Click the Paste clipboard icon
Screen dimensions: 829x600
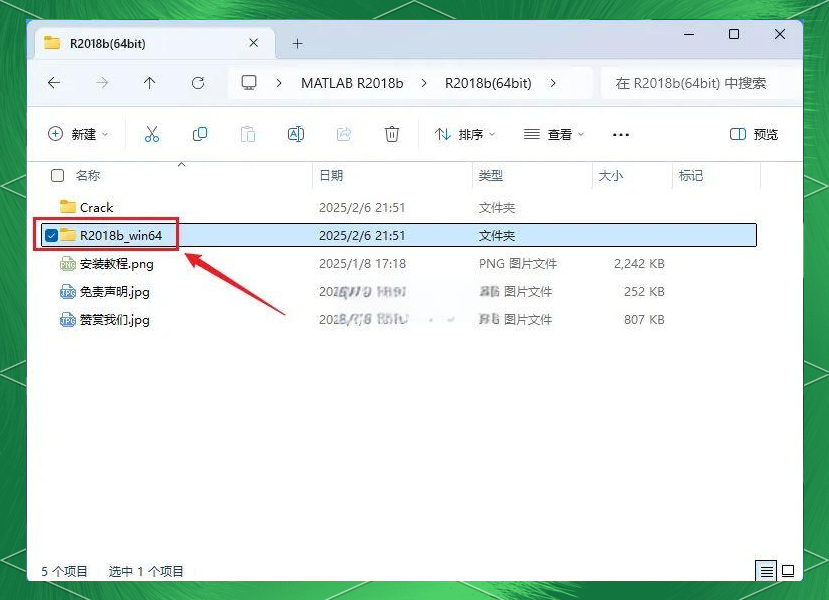(247, 134)
